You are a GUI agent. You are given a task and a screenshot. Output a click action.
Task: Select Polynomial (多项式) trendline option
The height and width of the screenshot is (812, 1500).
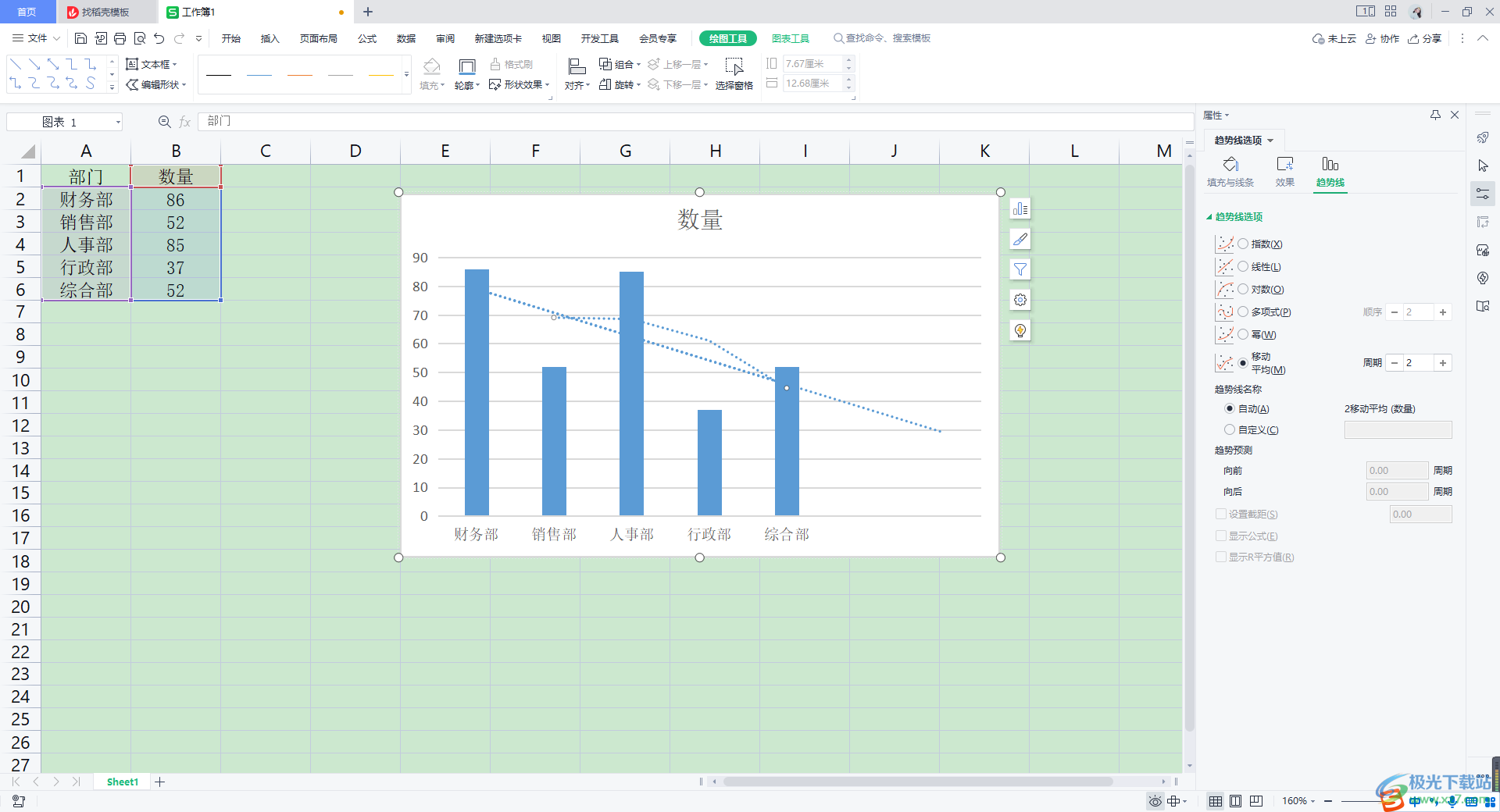[1243, 312]
